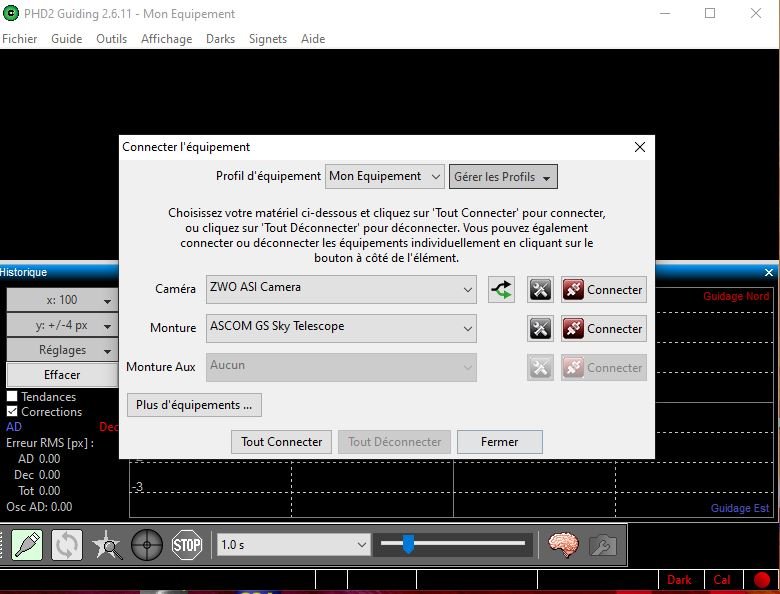The width and height of the screenshot is (780, 594).
Task: Open the Guide menu
Action: (67, 39)
